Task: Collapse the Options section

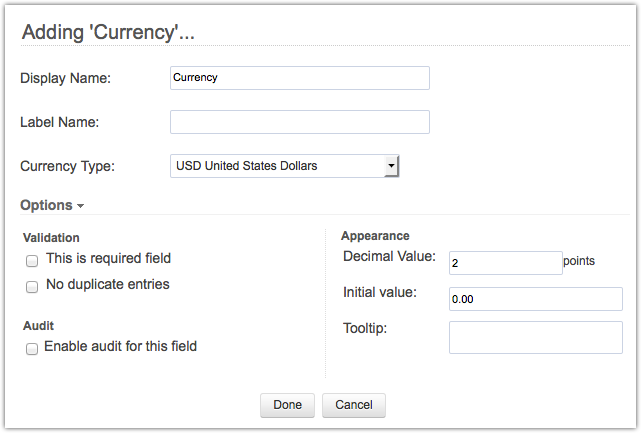Action: [52, 205]
